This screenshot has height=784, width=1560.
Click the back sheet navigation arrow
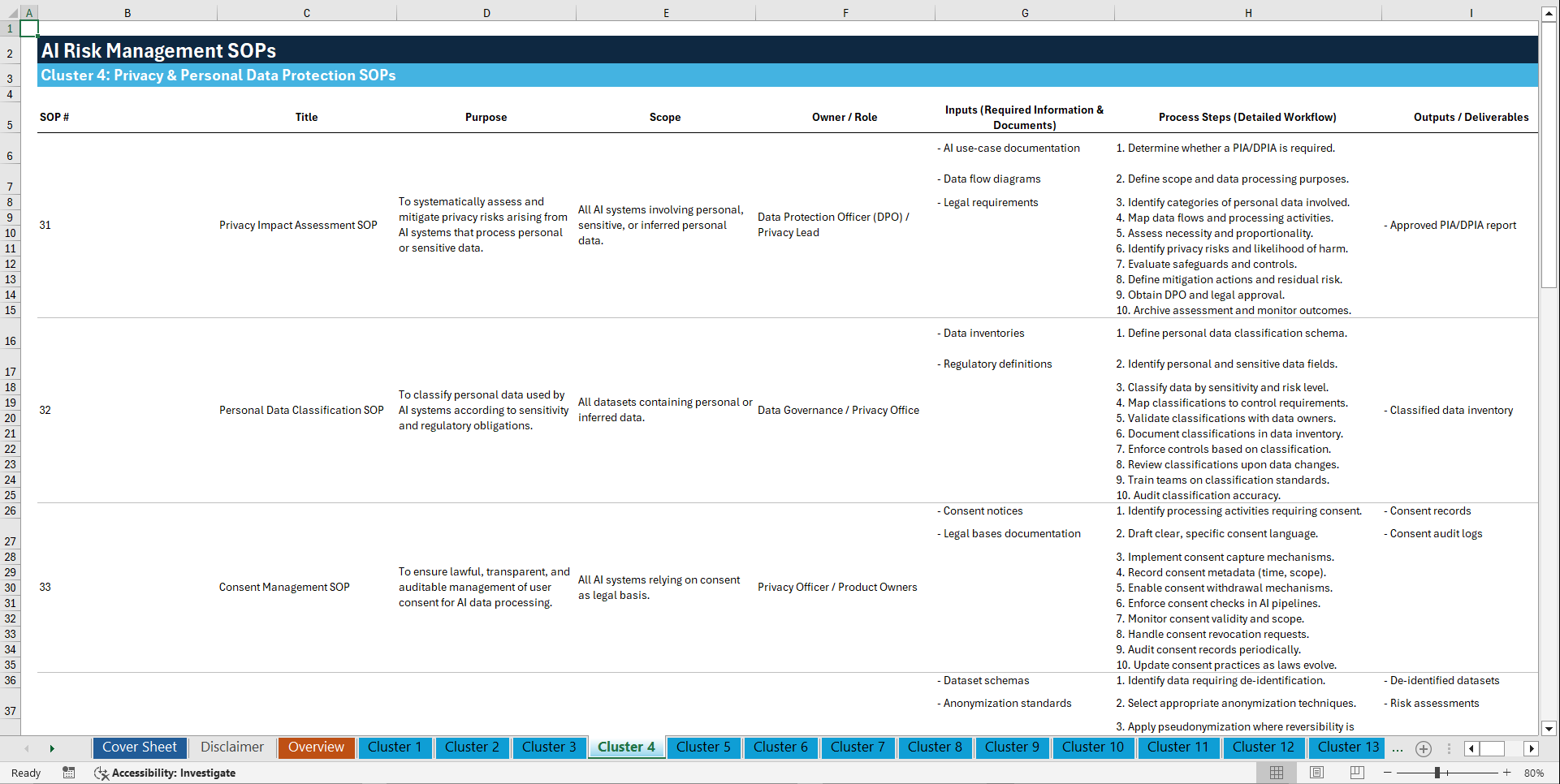(x=27, y=748)
